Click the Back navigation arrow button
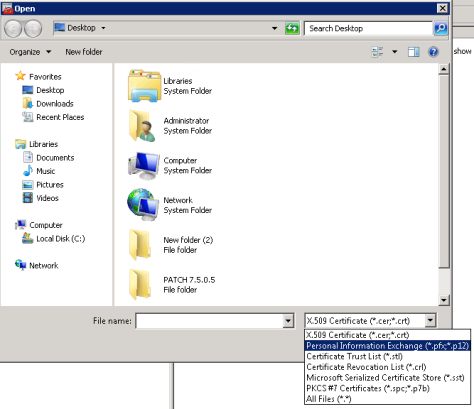The height and width of the screenshot is (409, 474). [13, 28]
